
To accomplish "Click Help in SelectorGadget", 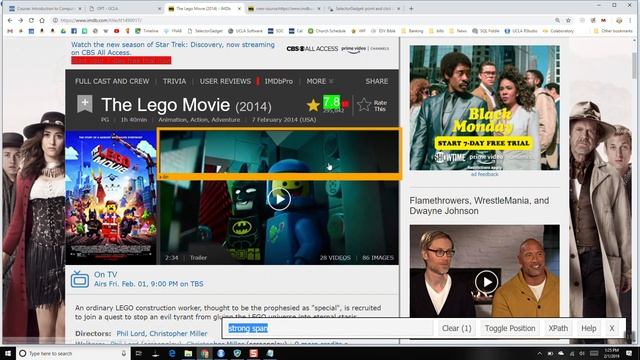I will (589, 328).
